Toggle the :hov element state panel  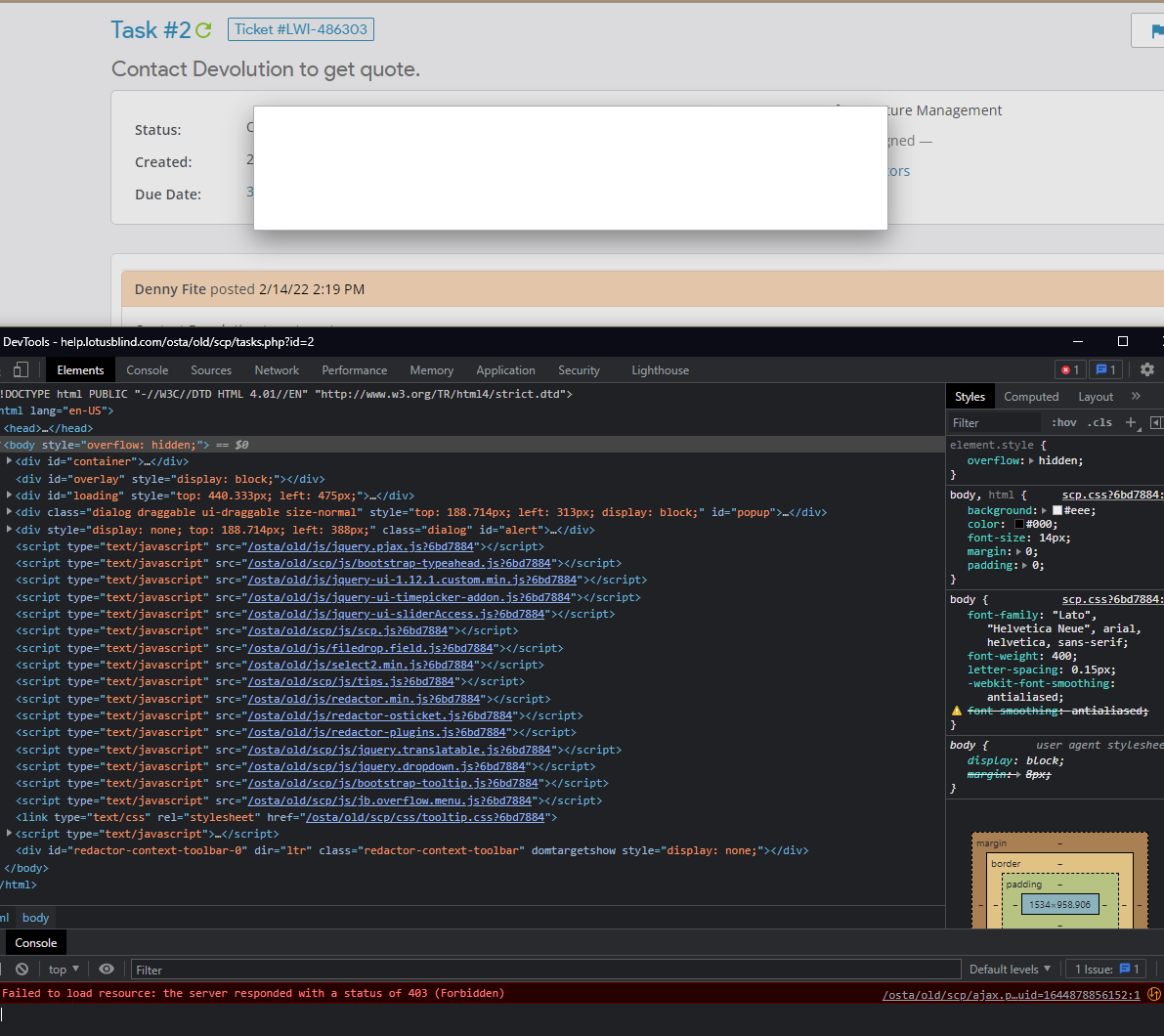point(1063,422)
